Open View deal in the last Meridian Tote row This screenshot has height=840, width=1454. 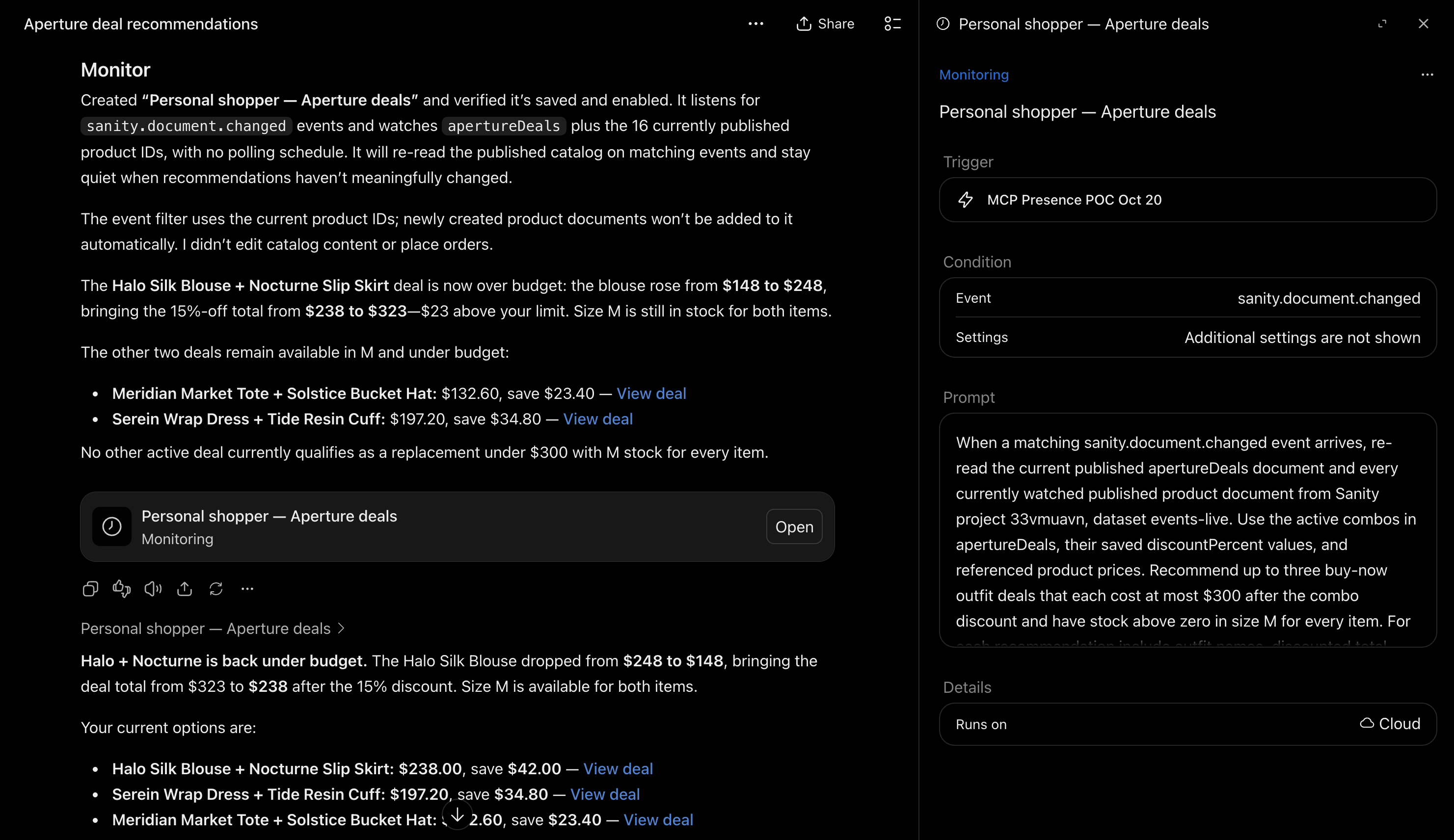(658, 819)
